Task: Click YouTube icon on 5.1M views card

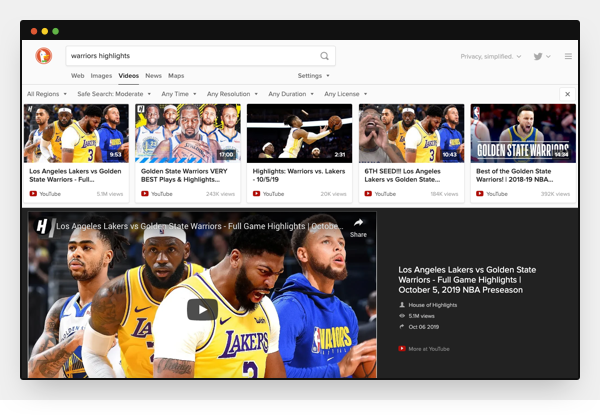Action: click(33, 194)
